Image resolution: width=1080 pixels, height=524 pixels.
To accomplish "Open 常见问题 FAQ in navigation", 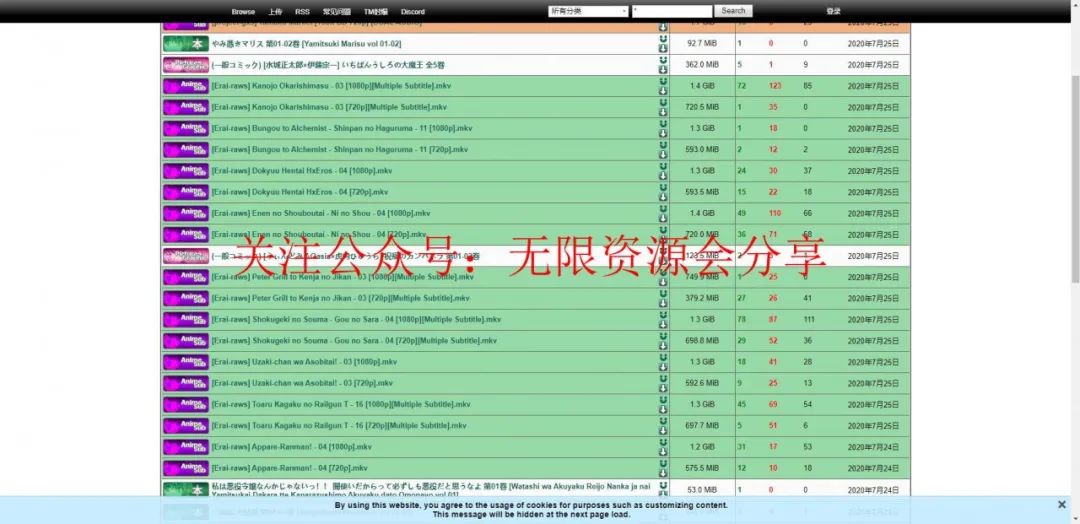I will point(337,12).
